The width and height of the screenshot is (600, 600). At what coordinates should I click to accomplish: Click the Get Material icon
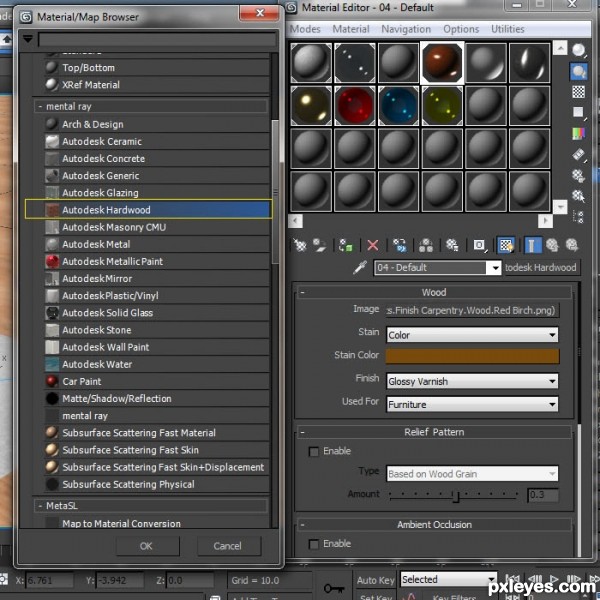pos(300,245)
